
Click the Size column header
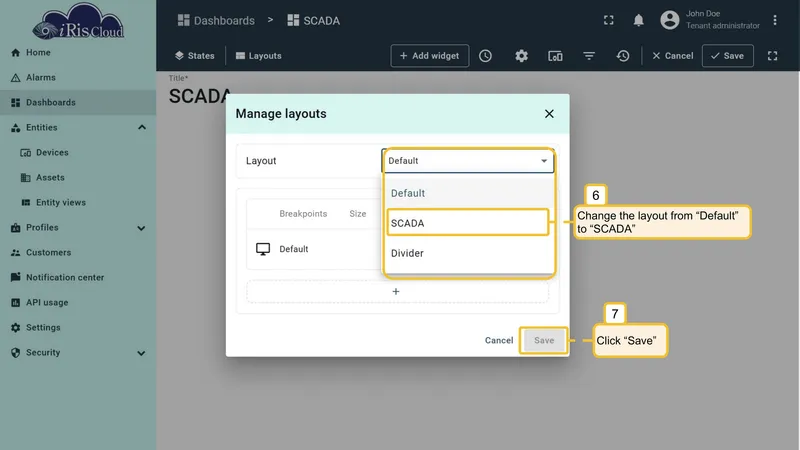(358, 214)
